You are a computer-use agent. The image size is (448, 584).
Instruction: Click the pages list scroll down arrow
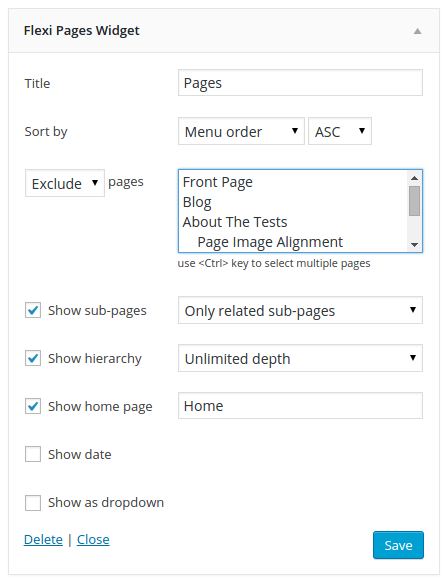(x=414, y=245)
